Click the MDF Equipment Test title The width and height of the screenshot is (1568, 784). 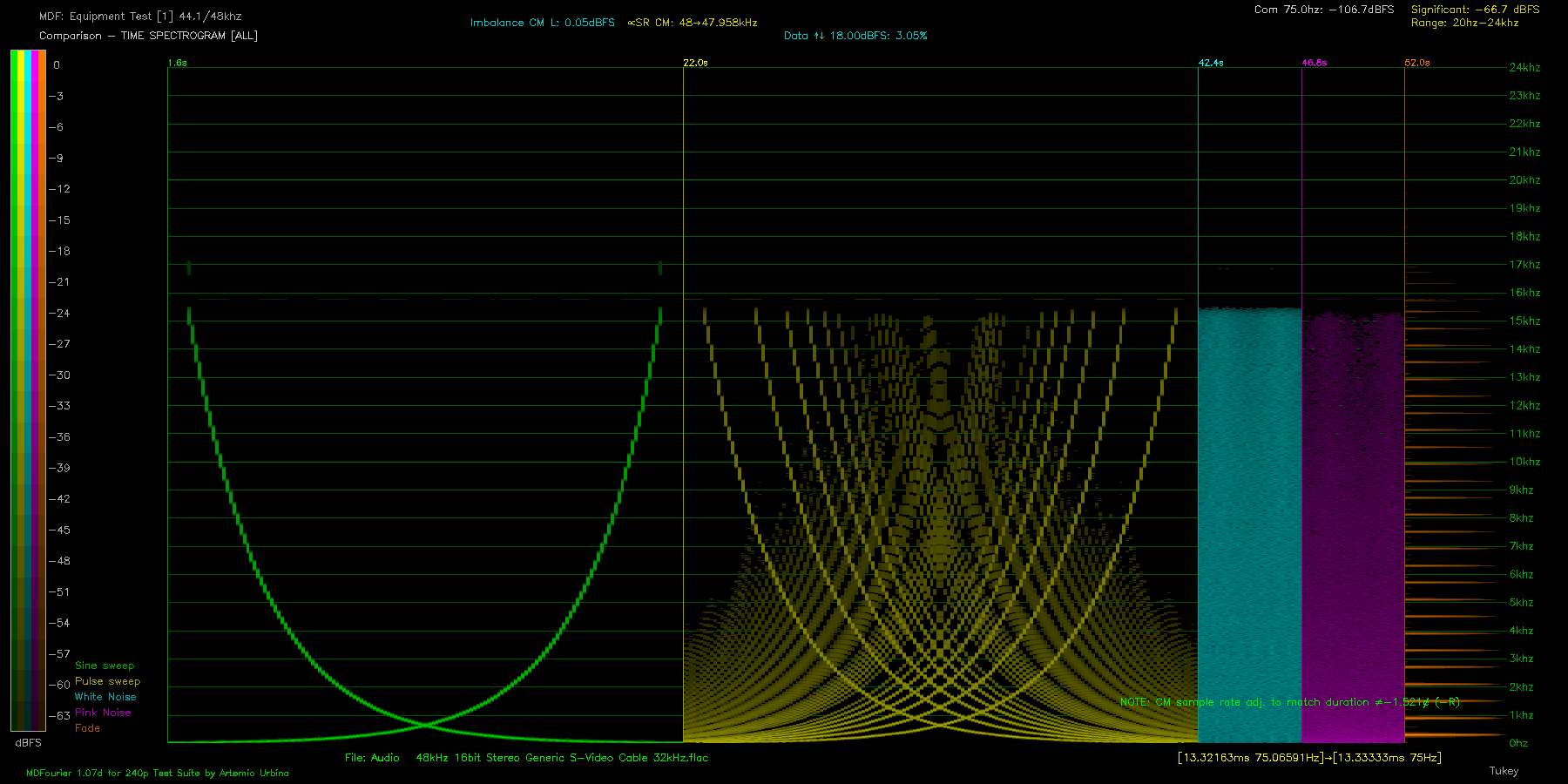(x=140, y=17)
